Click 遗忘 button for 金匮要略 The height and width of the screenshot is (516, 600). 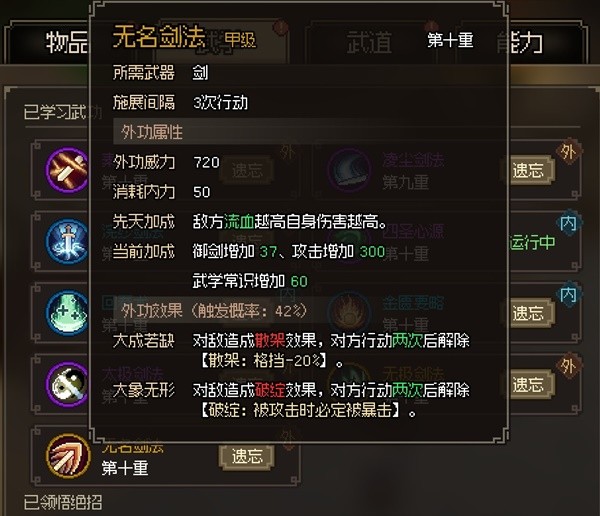tap(530, 313)
